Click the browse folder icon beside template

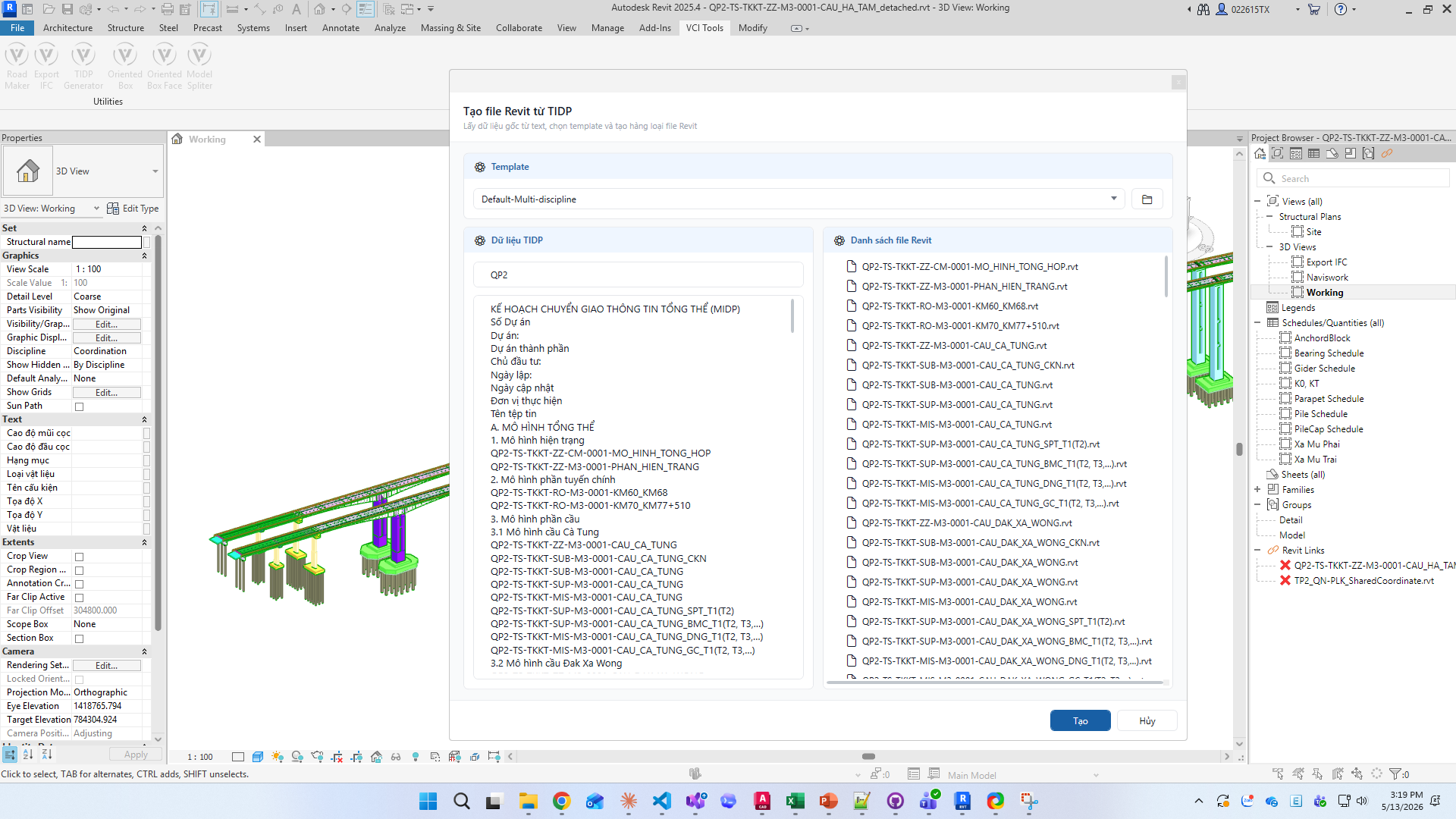point(1147,199)
